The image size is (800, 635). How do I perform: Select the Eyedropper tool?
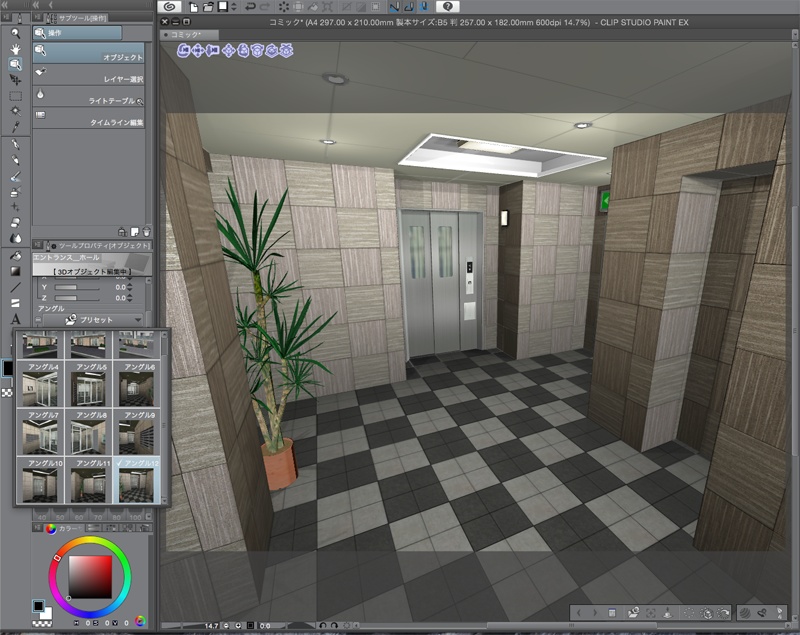[16, 126]
